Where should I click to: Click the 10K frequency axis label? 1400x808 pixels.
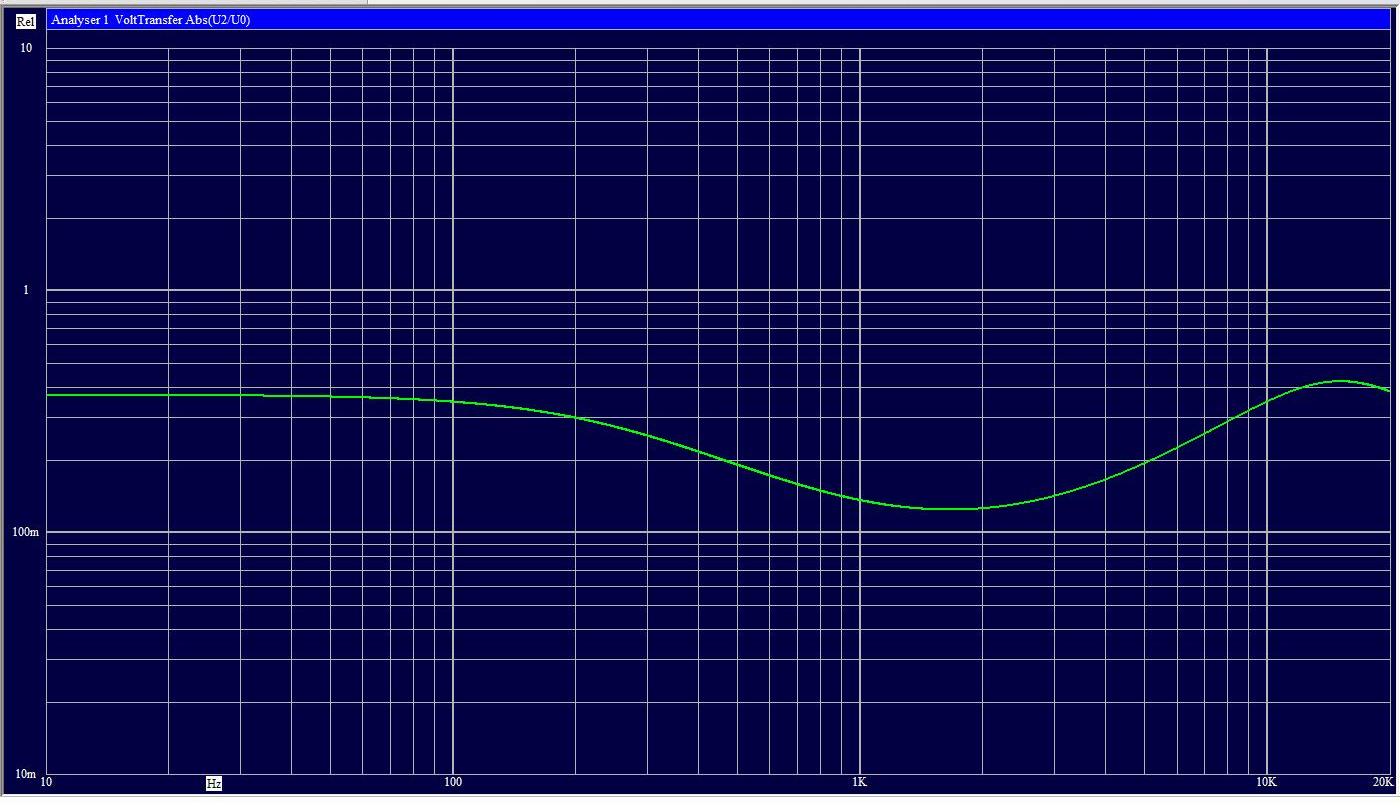[1266, 782]
